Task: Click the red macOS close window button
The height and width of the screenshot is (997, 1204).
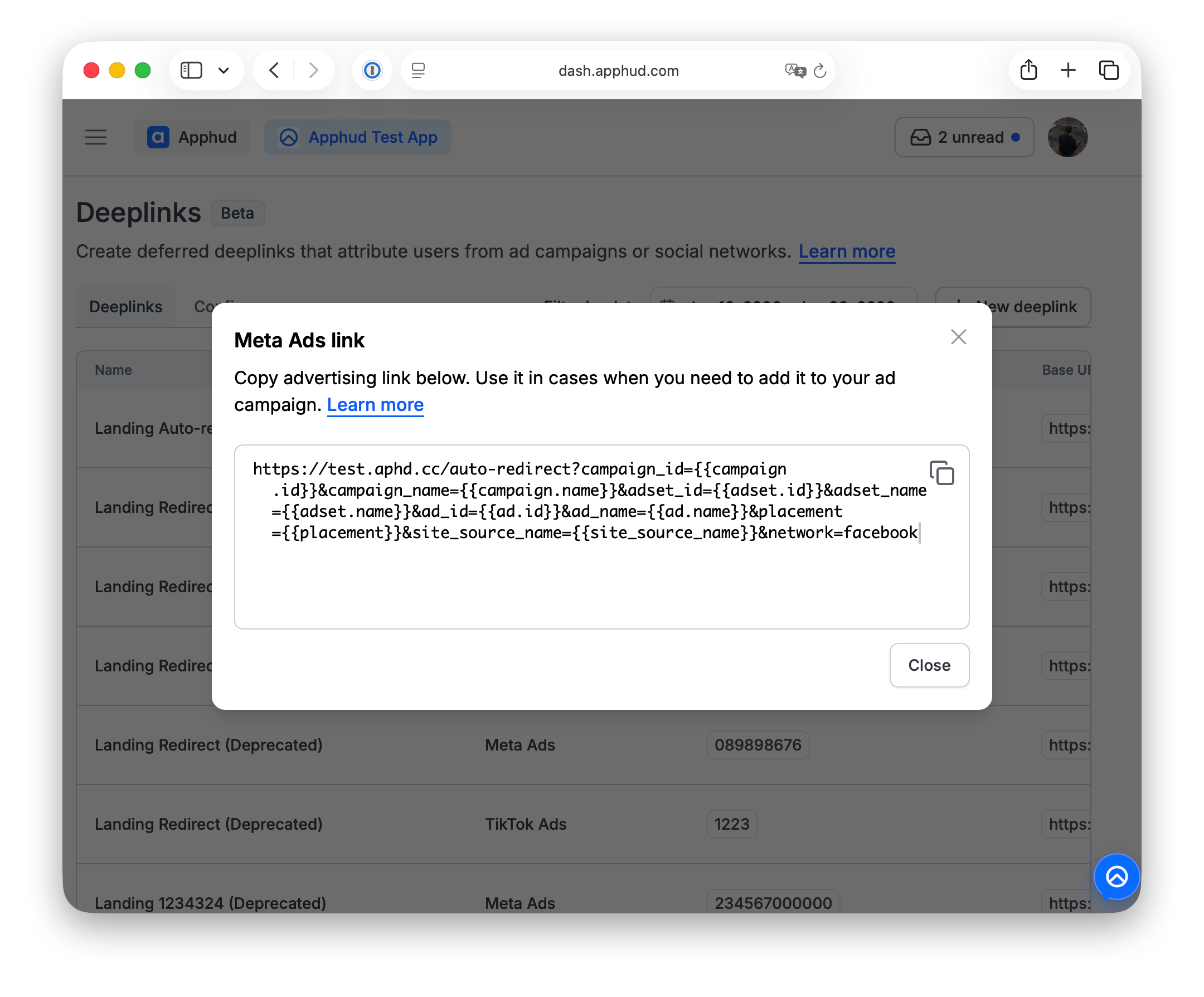Action: 91,71
